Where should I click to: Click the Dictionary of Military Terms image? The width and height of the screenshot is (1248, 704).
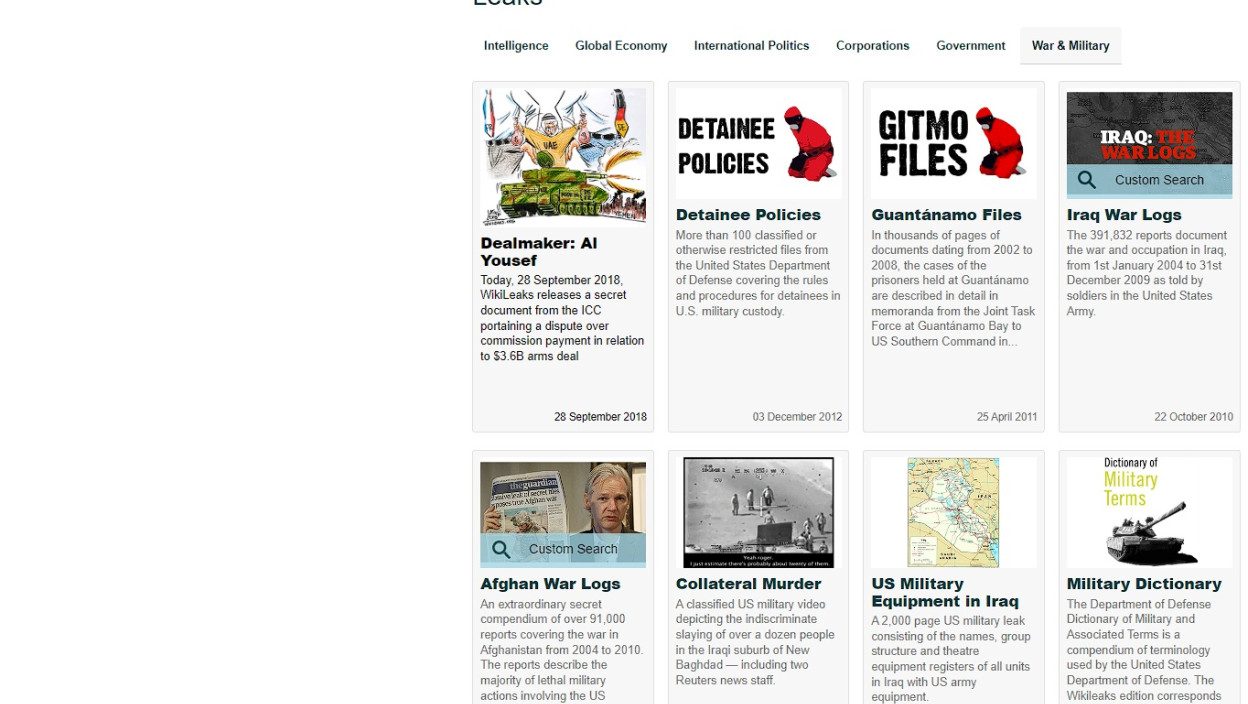(x=1150, y=513)
